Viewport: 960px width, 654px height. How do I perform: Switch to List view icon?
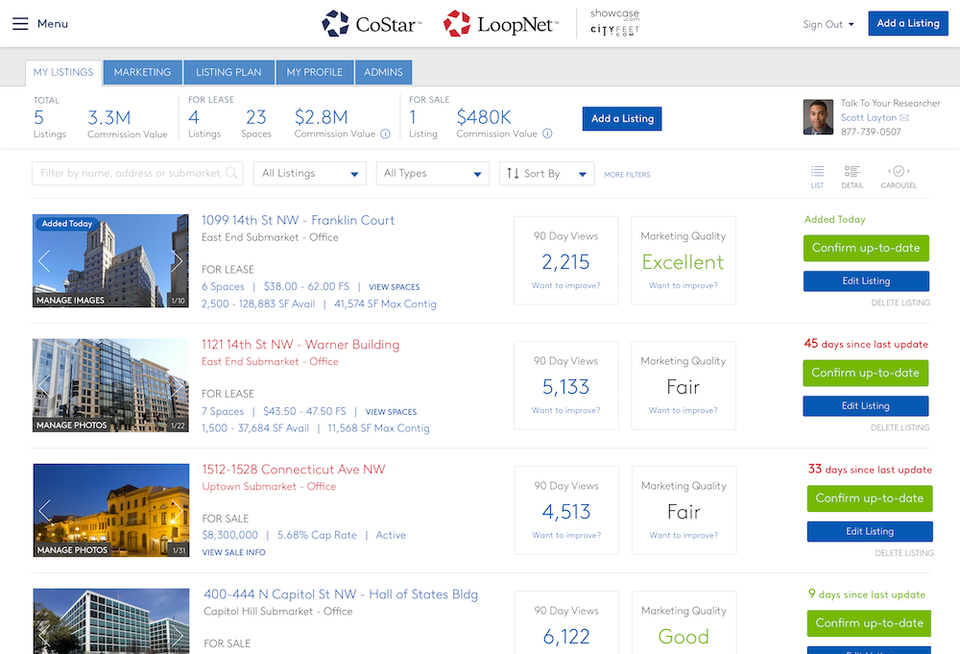[817, 176]
